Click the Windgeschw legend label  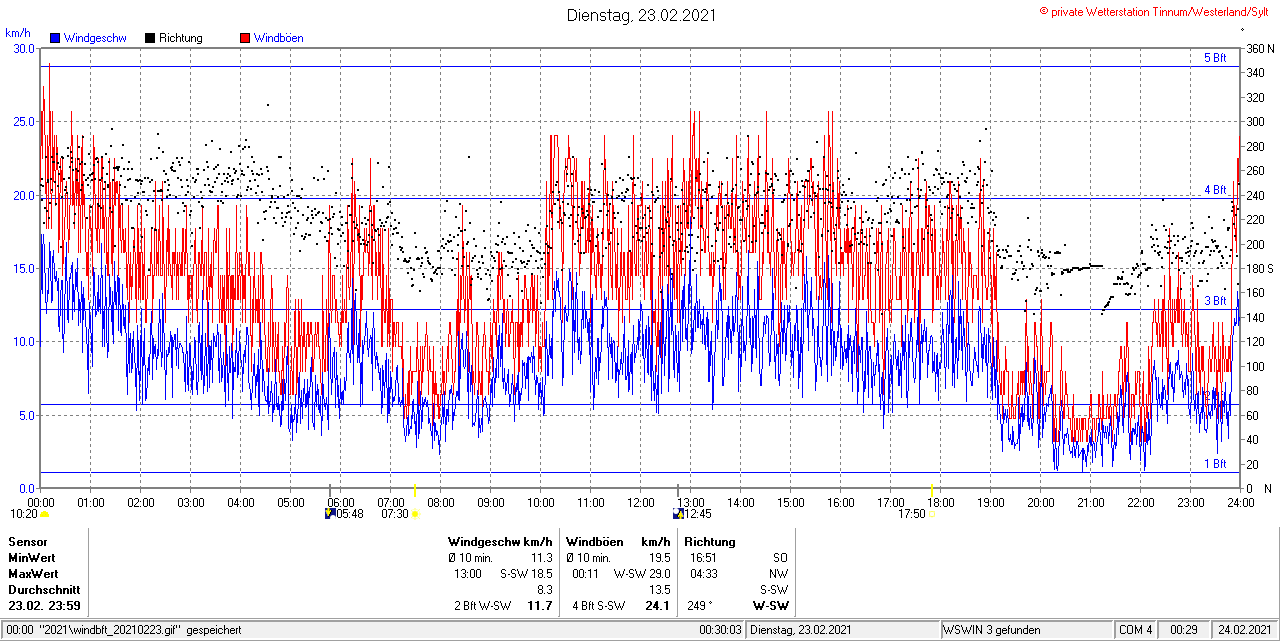click(x=95, y=38)
